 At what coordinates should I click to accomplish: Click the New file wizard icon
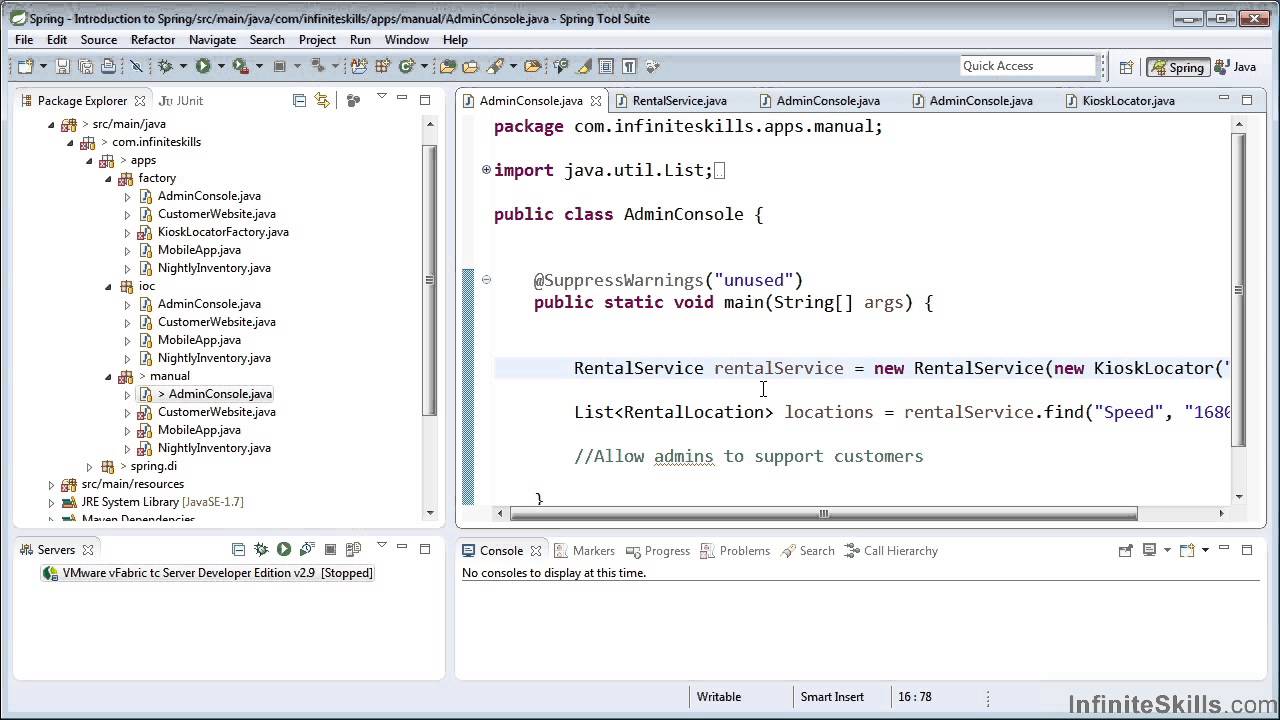pos(25,66)
